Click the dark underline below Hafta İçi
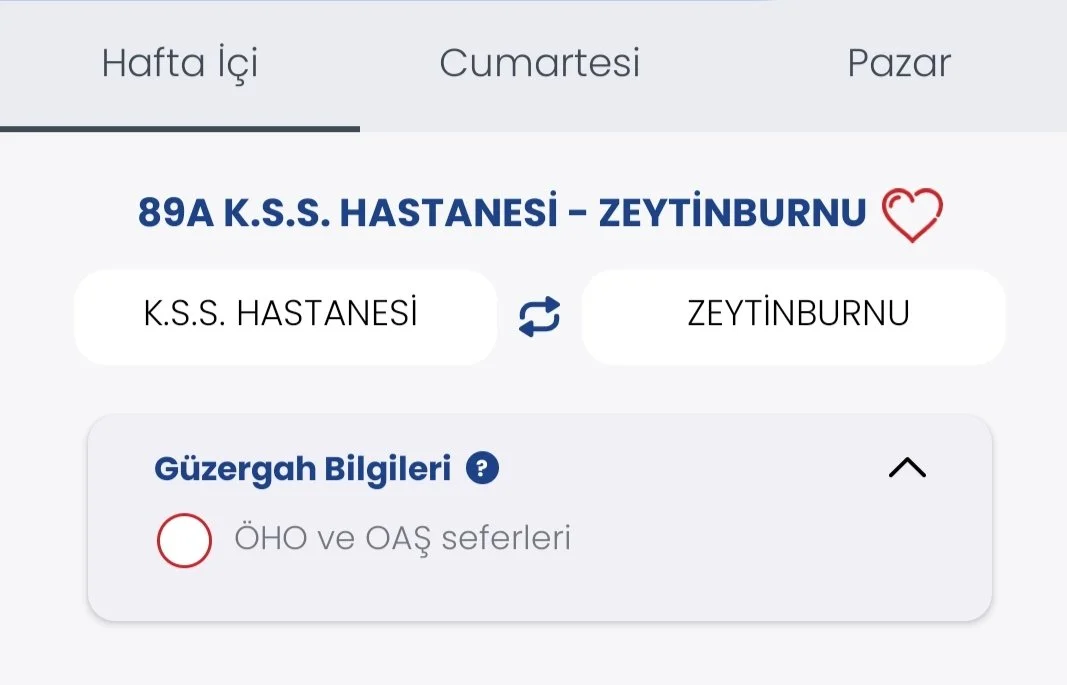Image resolution: width=1067 pixels, height=685 pixels. point(180,128)
